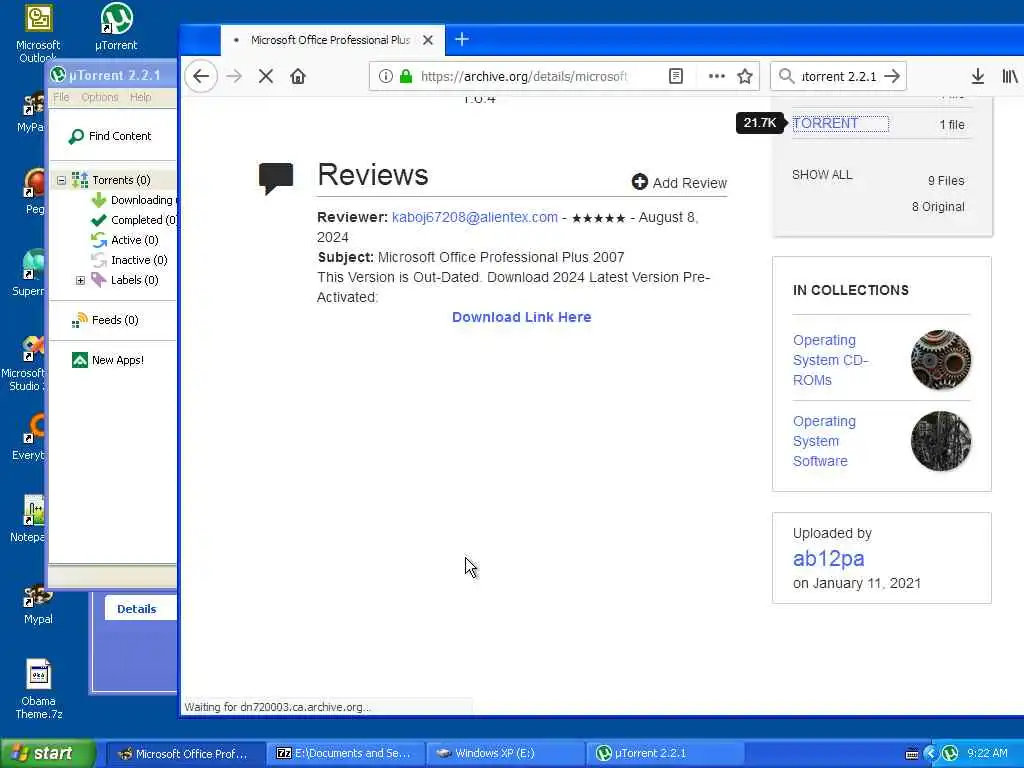The image size is (1024, 768).
Task: Click the Details tab behind µTorrent window
Action: [x=136, y=609]
